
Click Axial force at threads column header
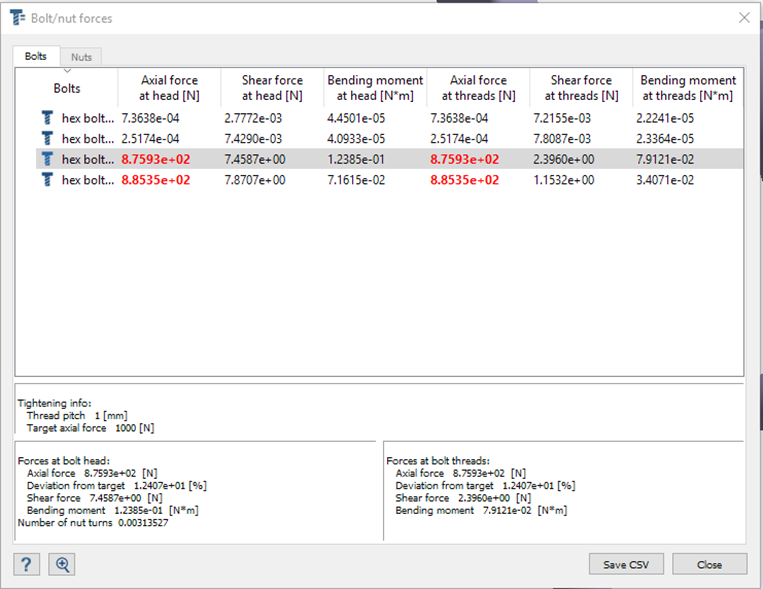[x=478, y=88]
